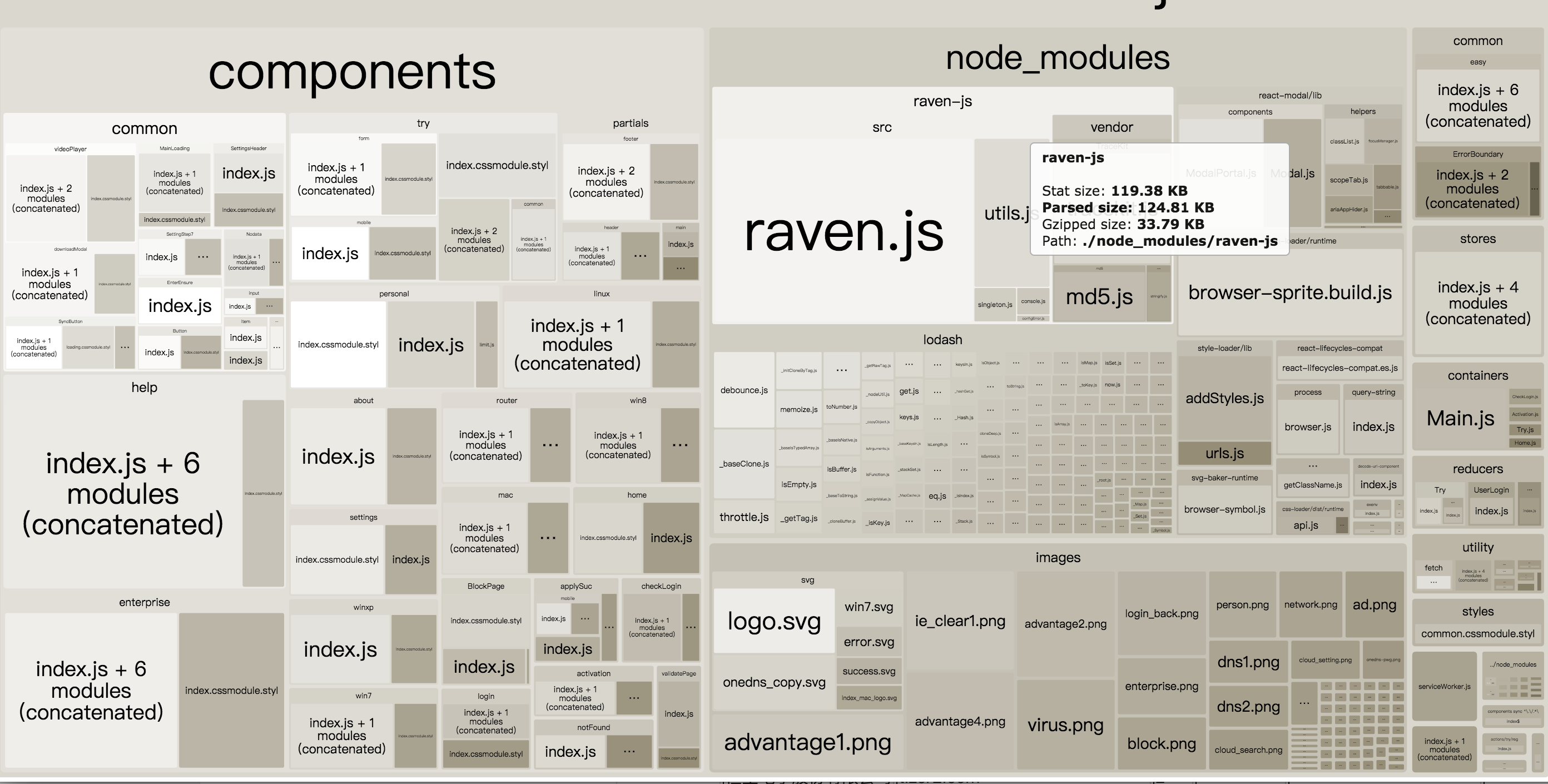1548x784 pixels.
Task: Select react-lifecycles-compat.es.js block
Action: [x=1339, y=368]
